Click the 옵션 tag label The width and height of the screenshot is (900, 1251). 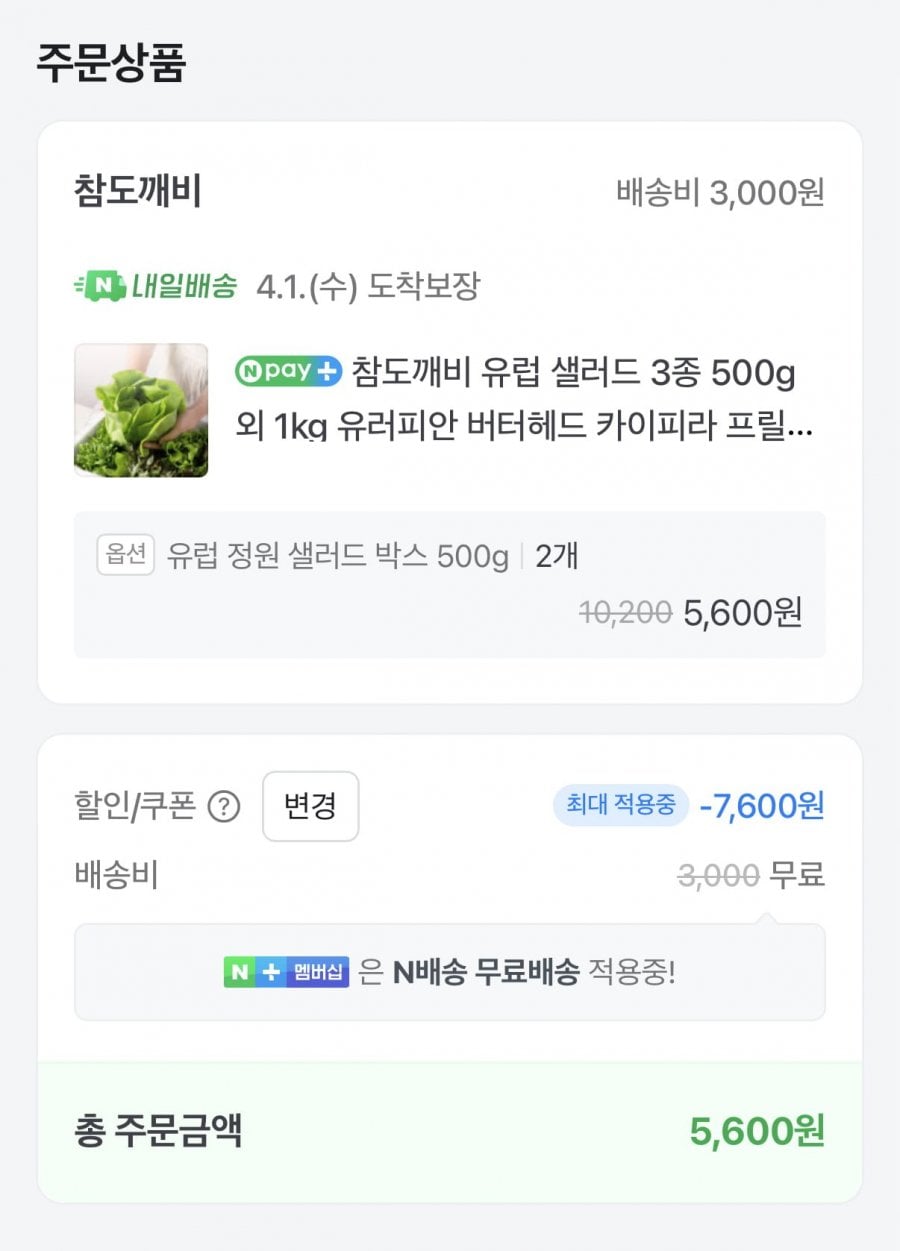125,555
